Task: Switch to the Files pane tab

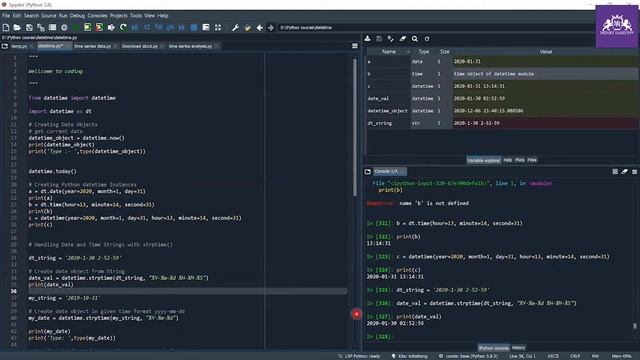Action: coord(532,160)
